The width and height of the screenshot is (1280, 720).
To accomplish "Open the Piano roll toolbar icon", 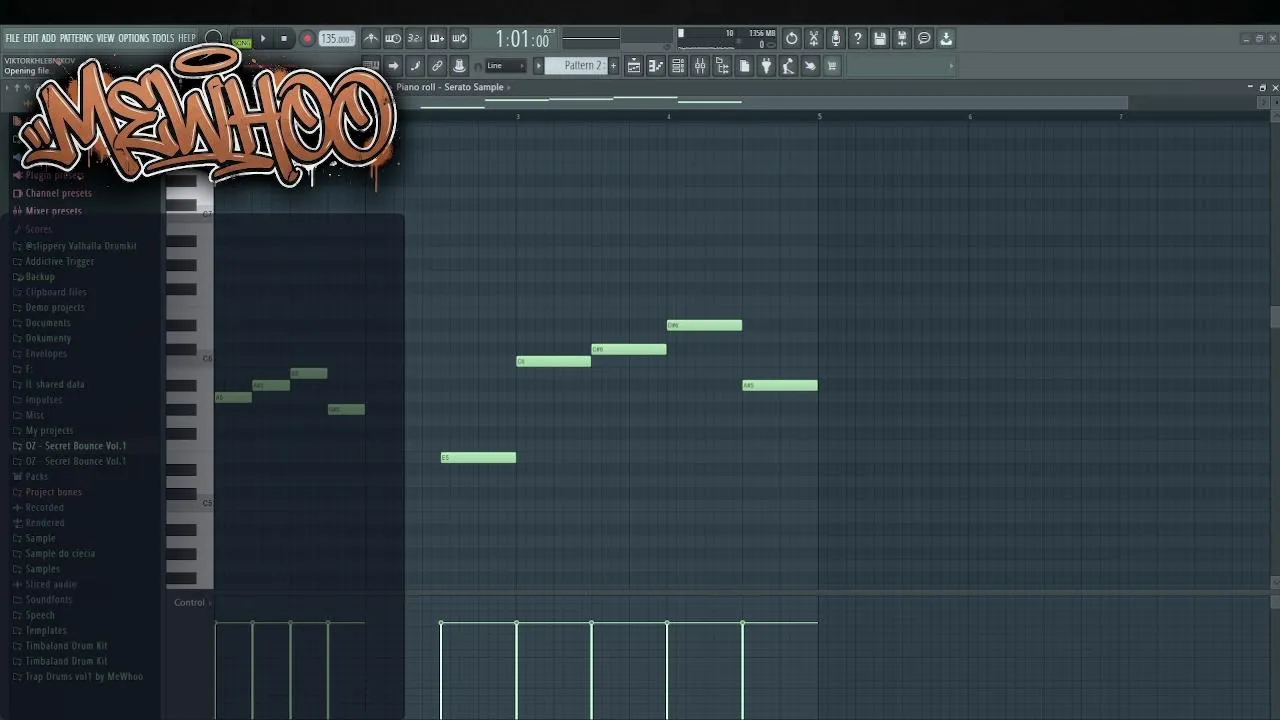I will pyautogui.click(x=656, y=66).
